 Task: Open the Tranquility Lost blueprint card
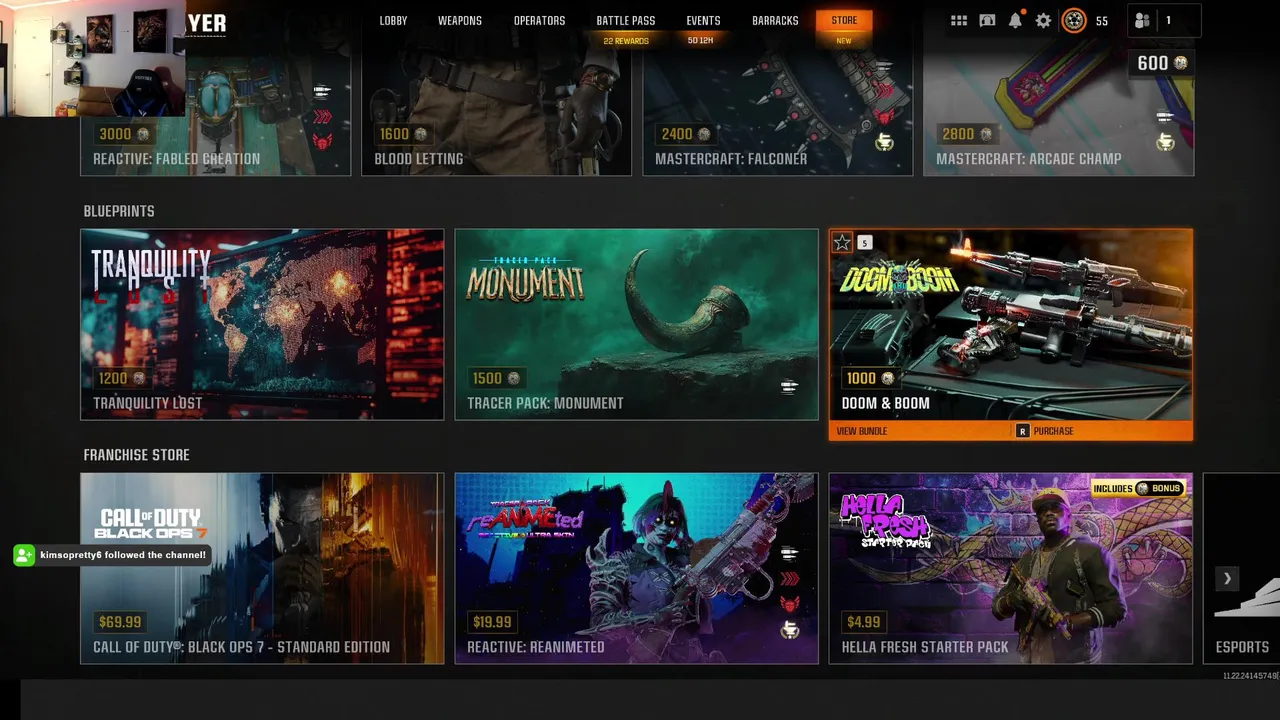[262, 325]
